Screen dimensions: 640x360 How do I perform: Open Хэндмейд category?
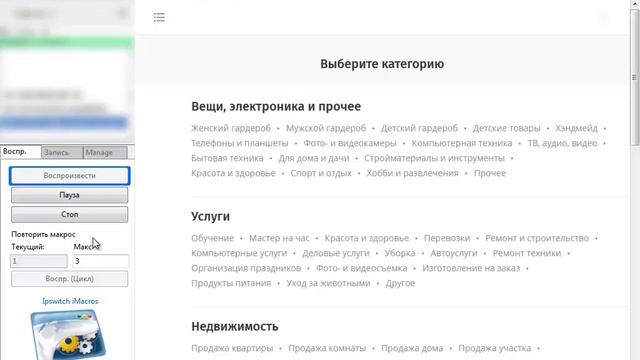[576, 128]
